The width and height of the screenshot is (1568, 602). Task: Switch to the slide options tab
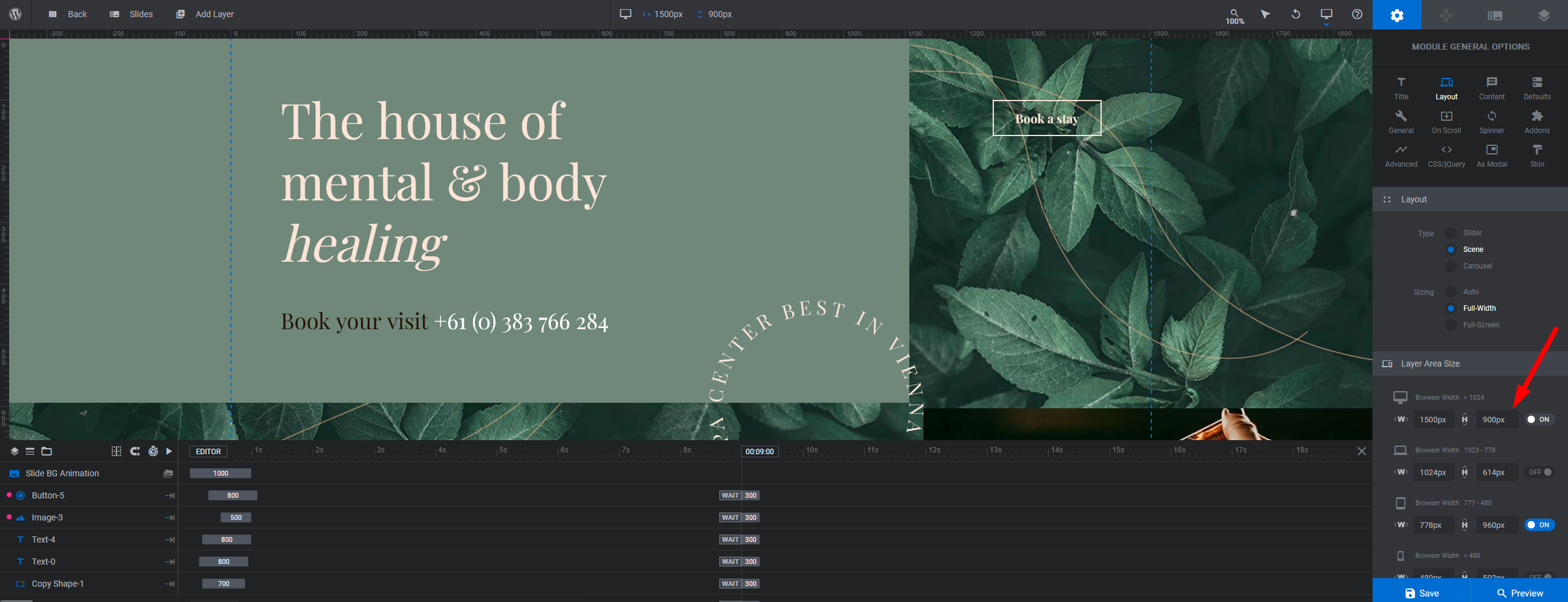(x=1495, y=15)
